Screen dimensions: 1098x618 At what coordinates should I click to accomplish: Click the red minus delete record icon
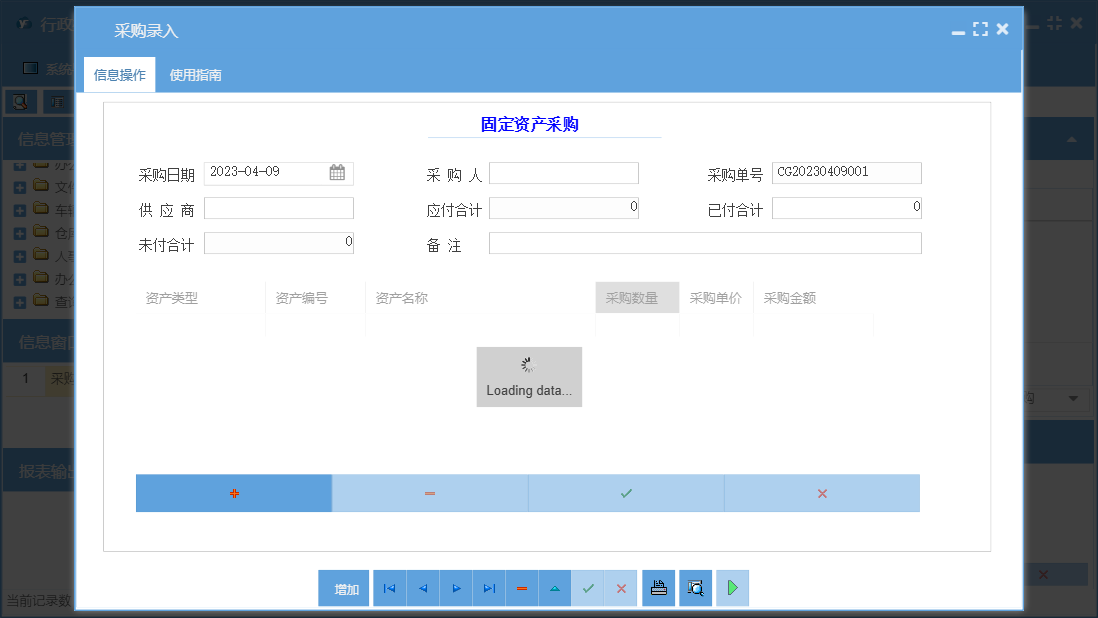tap(521, 588)
